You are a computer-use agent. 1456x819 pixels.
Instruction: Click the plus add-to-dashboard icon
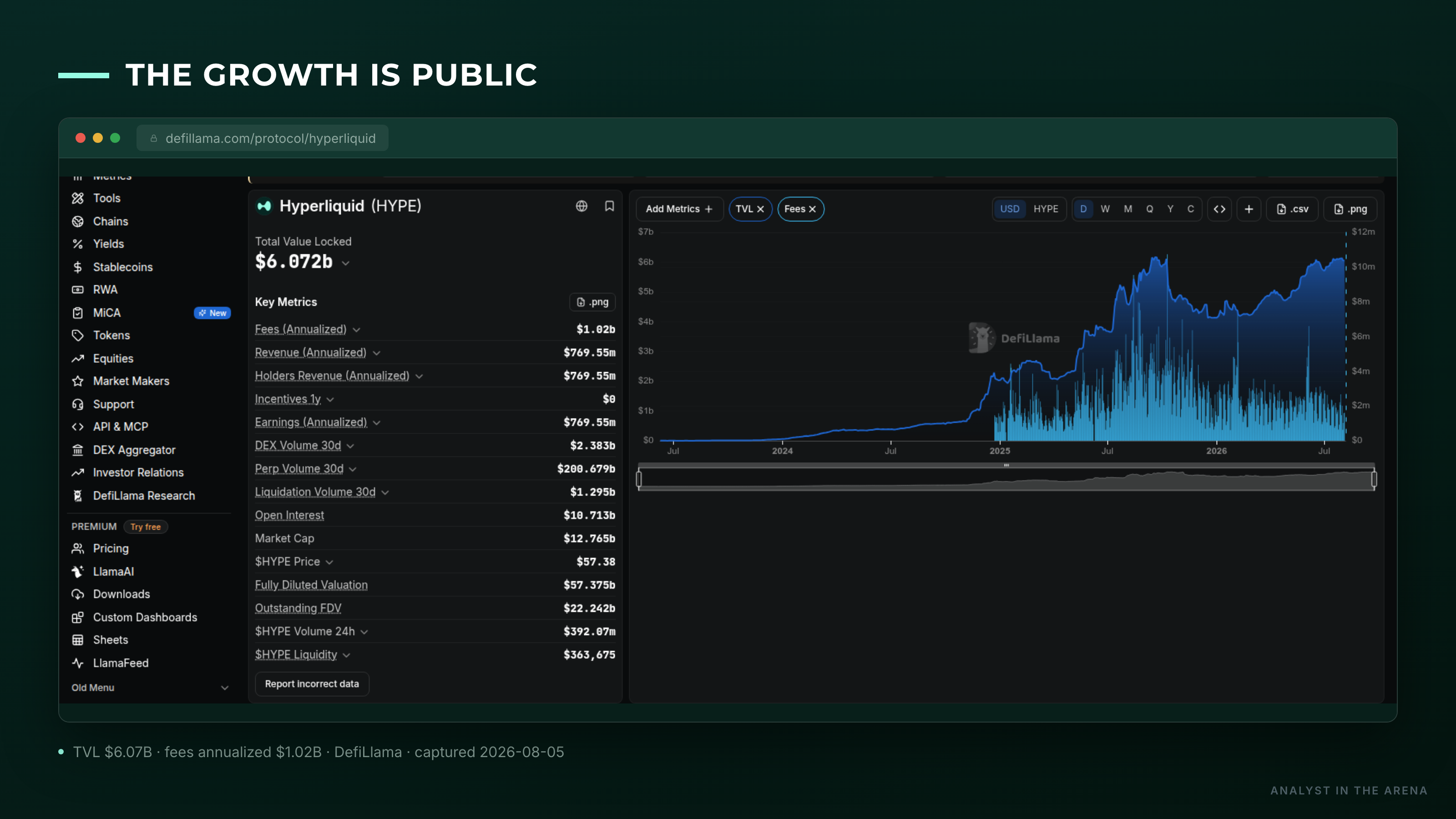(x=1249, y=209)
